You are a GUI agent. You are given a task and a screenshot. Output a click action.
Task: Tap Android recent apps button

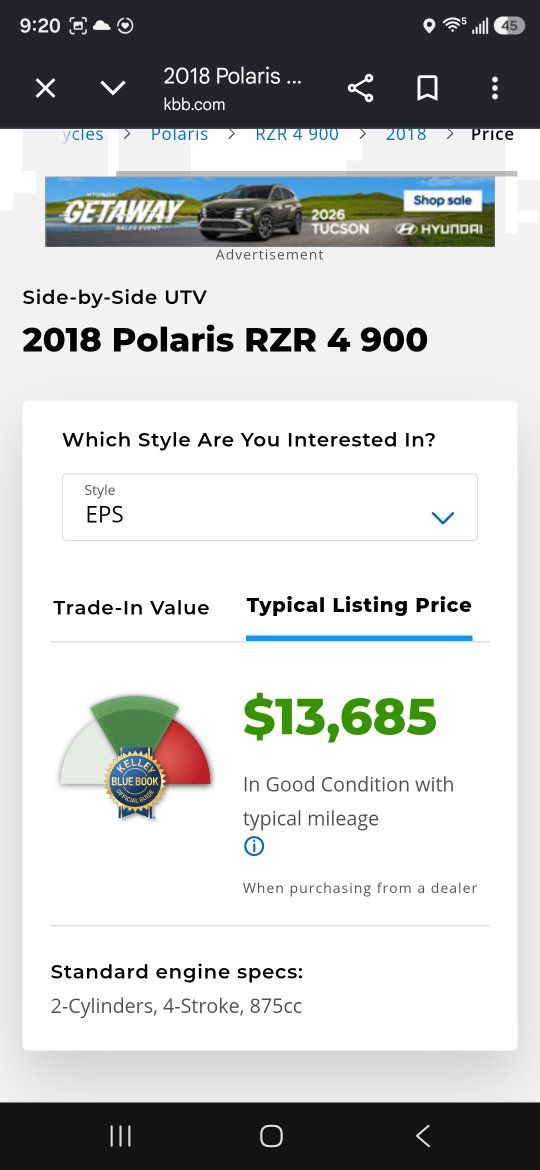click(x=120, y=1136)
